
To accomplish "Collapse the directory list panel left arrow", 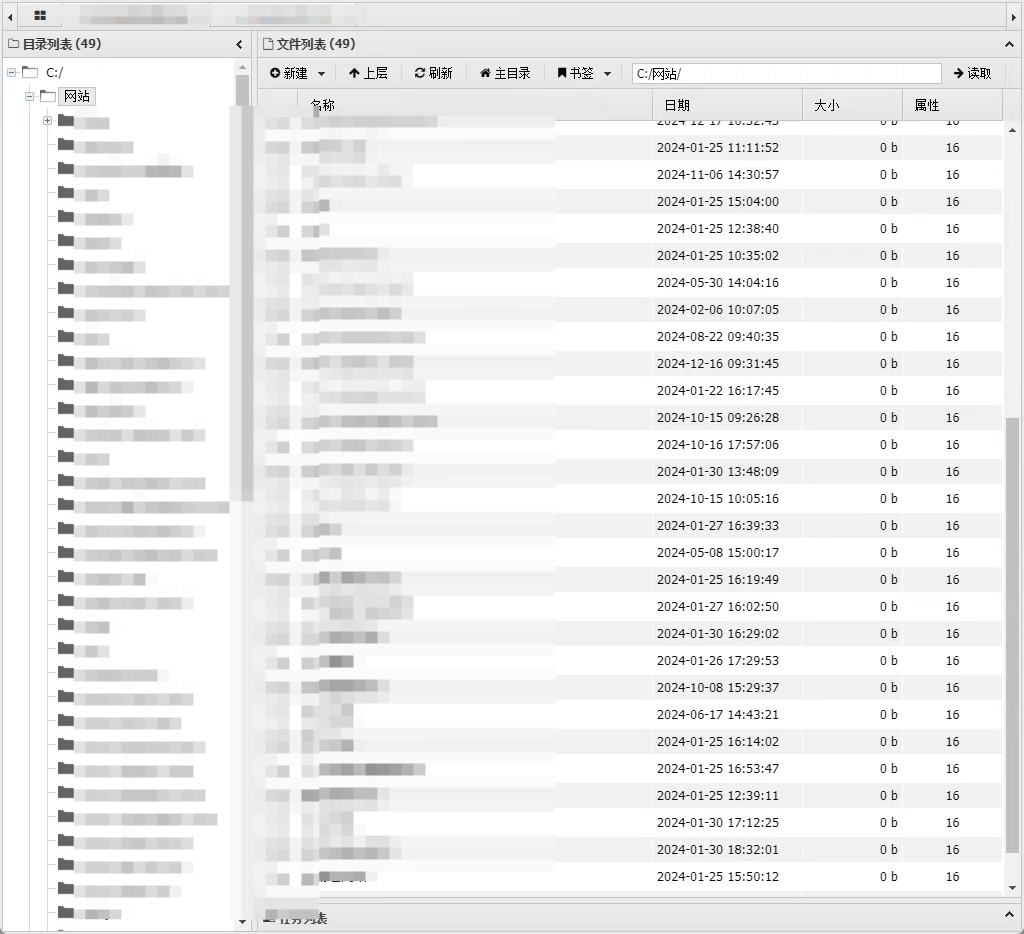I will tap(239, 44).
